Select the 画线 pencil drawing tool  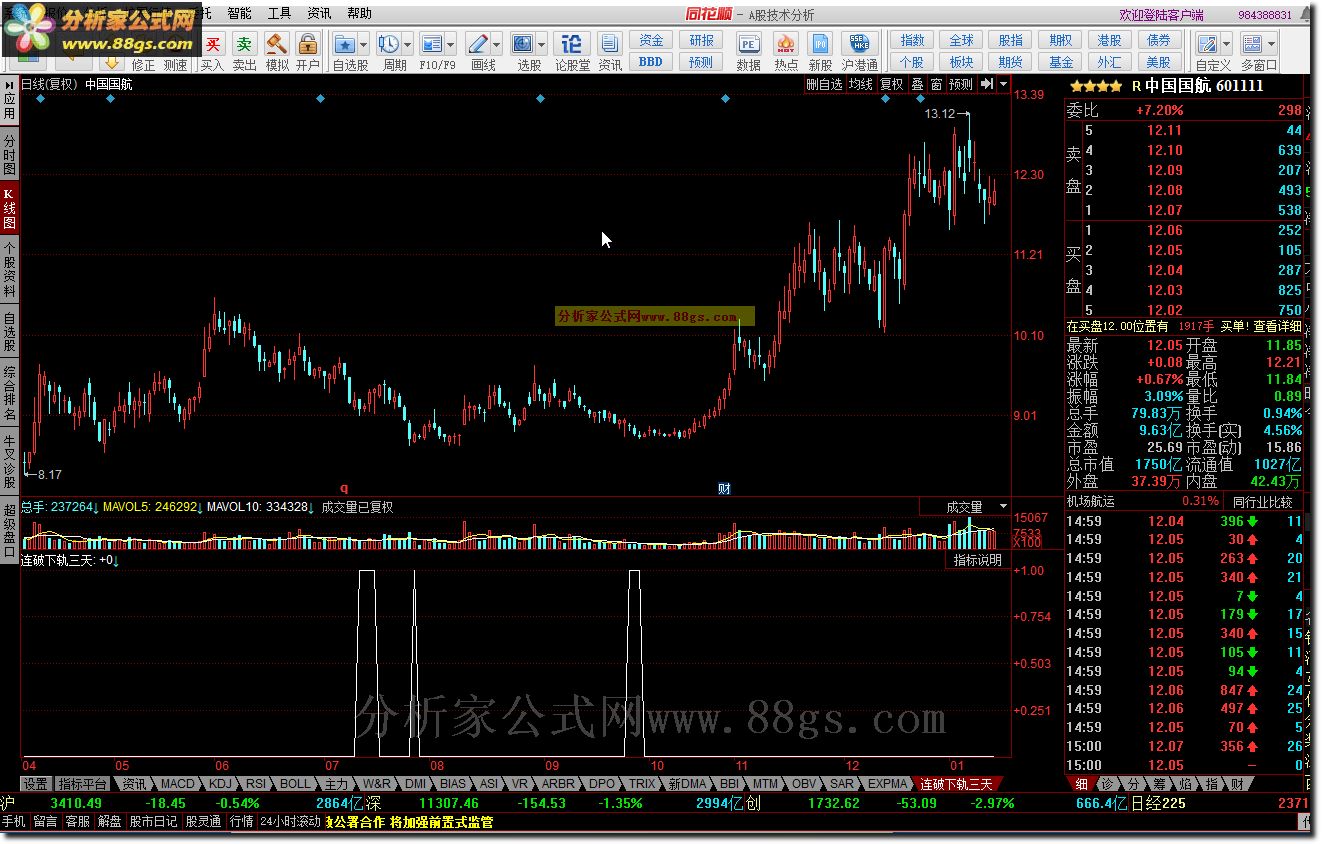[478, 44]
